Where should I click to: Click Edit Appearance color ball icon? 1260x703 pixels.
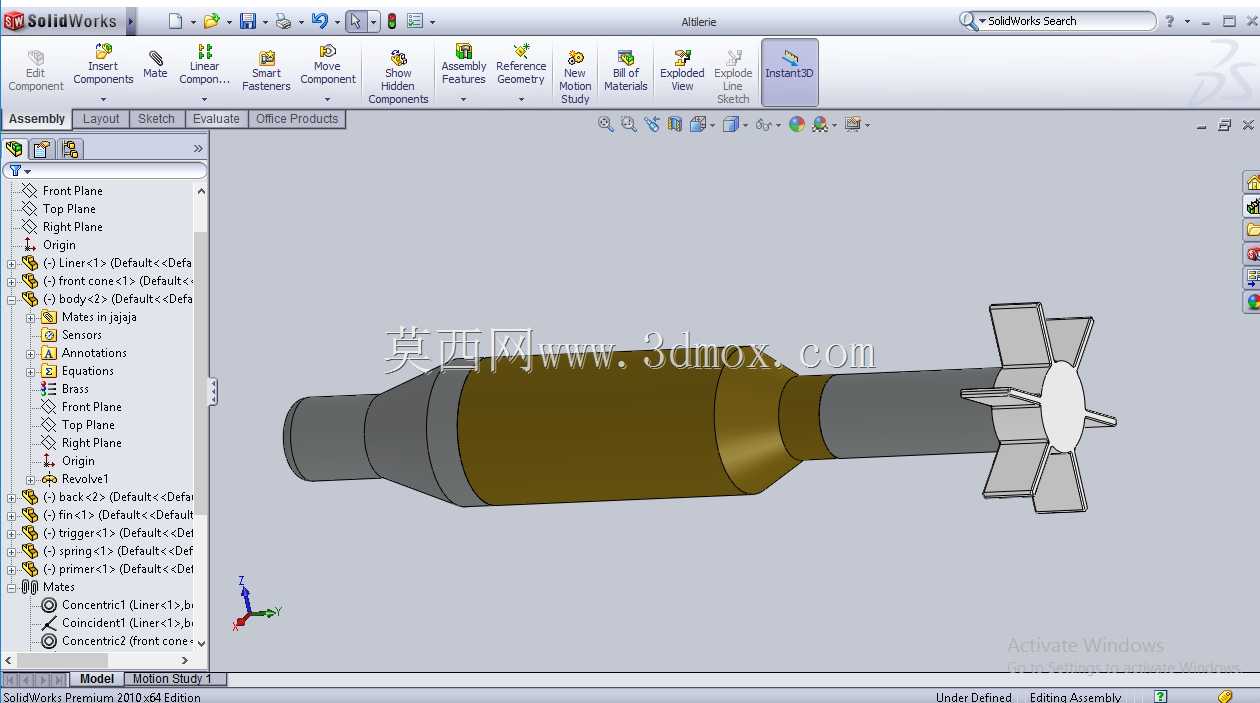point(797,124)
